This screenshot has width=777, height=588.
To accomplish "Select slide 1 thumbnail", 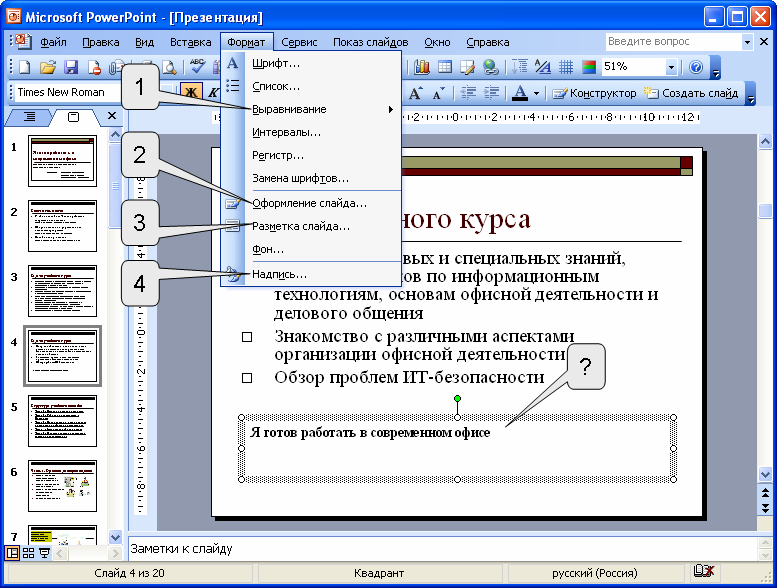I will (62, 161).
